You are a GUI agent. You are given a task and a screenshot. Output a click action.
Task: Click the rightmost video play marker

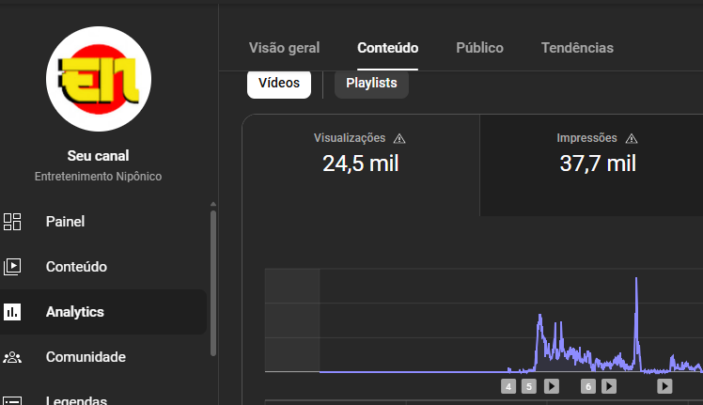coord(664,386)
